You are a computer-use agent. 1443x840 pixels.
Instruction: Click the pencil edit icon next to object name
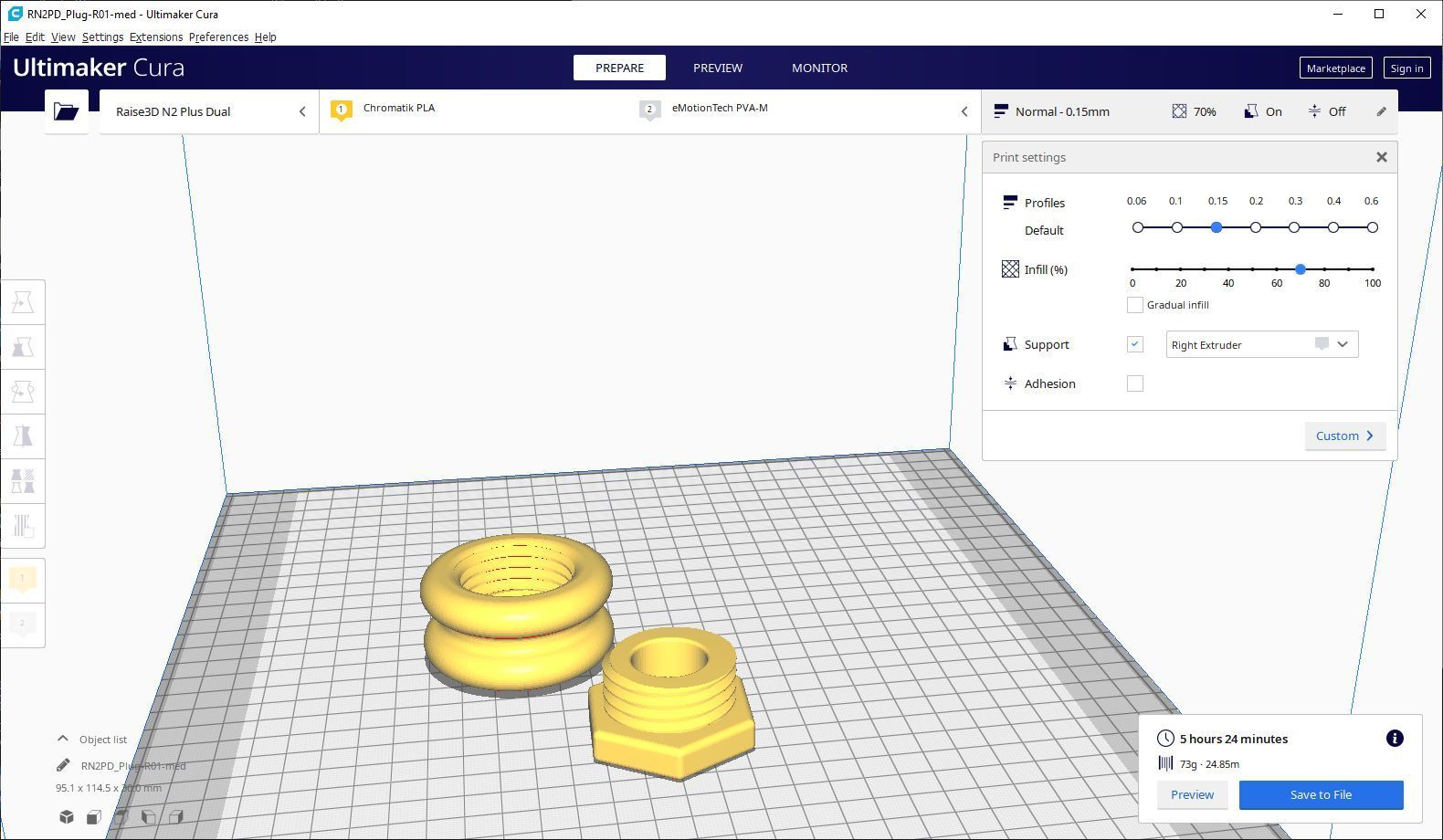tap(63, 765)
